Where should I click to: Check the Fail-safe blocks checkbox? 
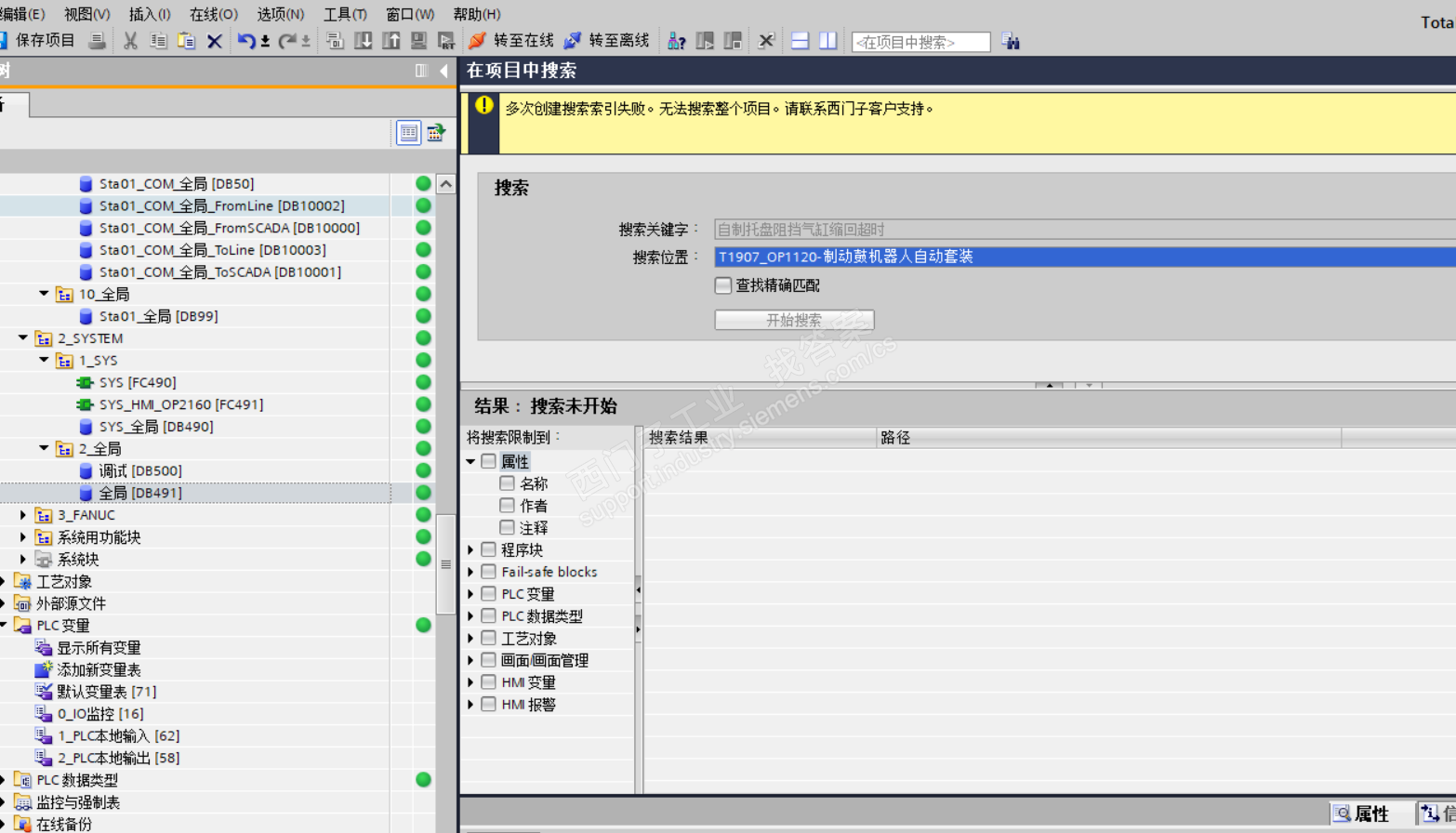[x=488, y=572]
